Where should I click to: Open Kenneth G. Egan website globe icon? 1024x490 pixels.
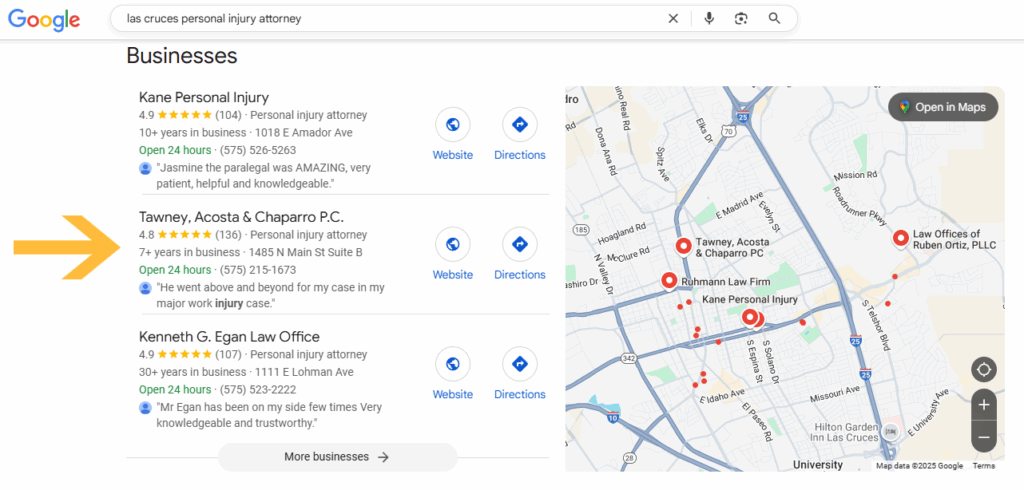point(453,364)
